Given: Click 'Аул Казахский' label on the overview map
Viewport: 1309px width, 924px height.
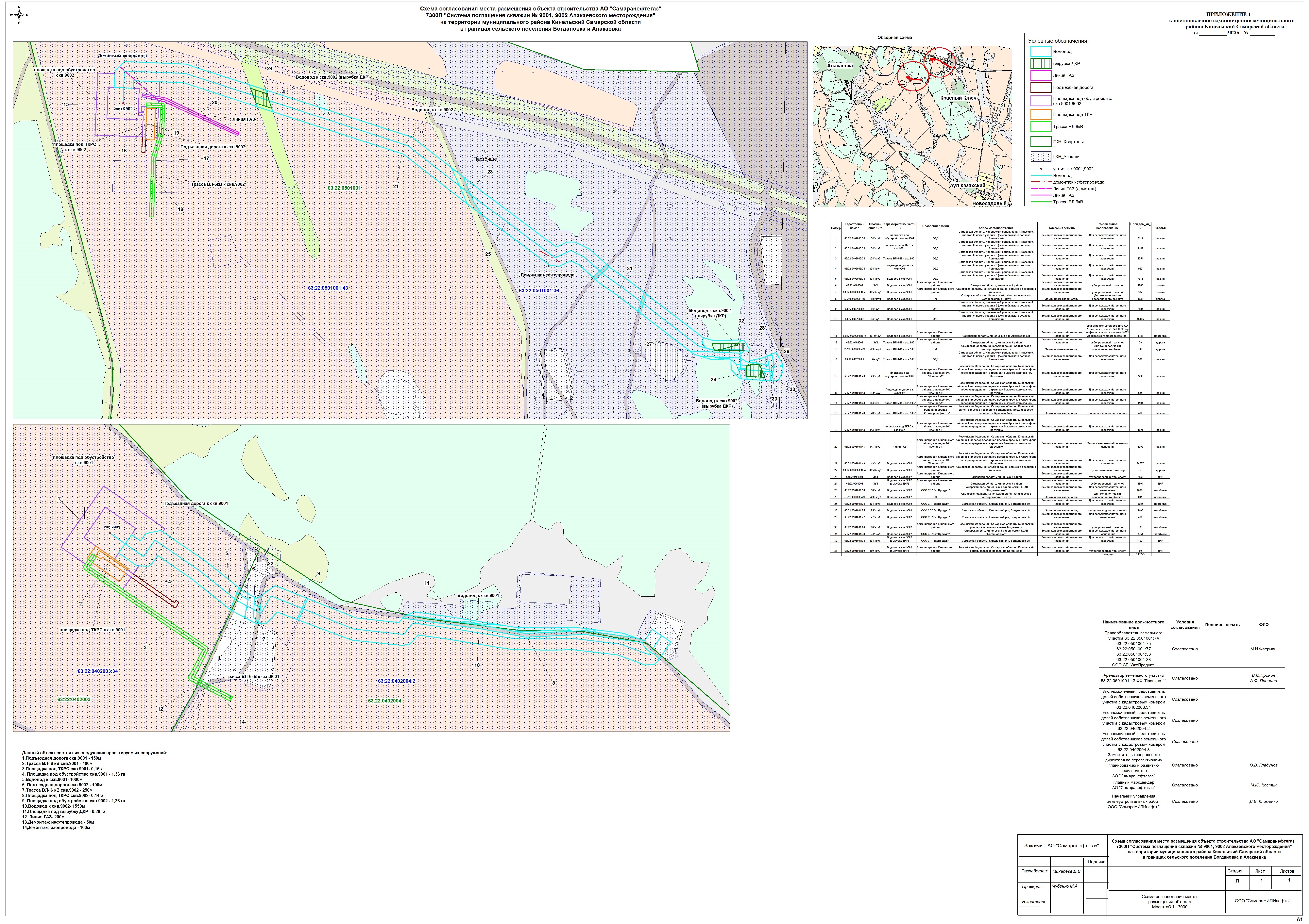Looking at the screenshot, I should point(967,186).
